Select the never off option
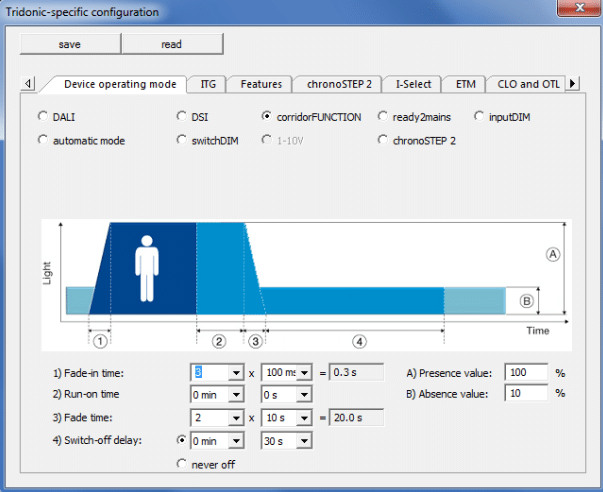 181,463
